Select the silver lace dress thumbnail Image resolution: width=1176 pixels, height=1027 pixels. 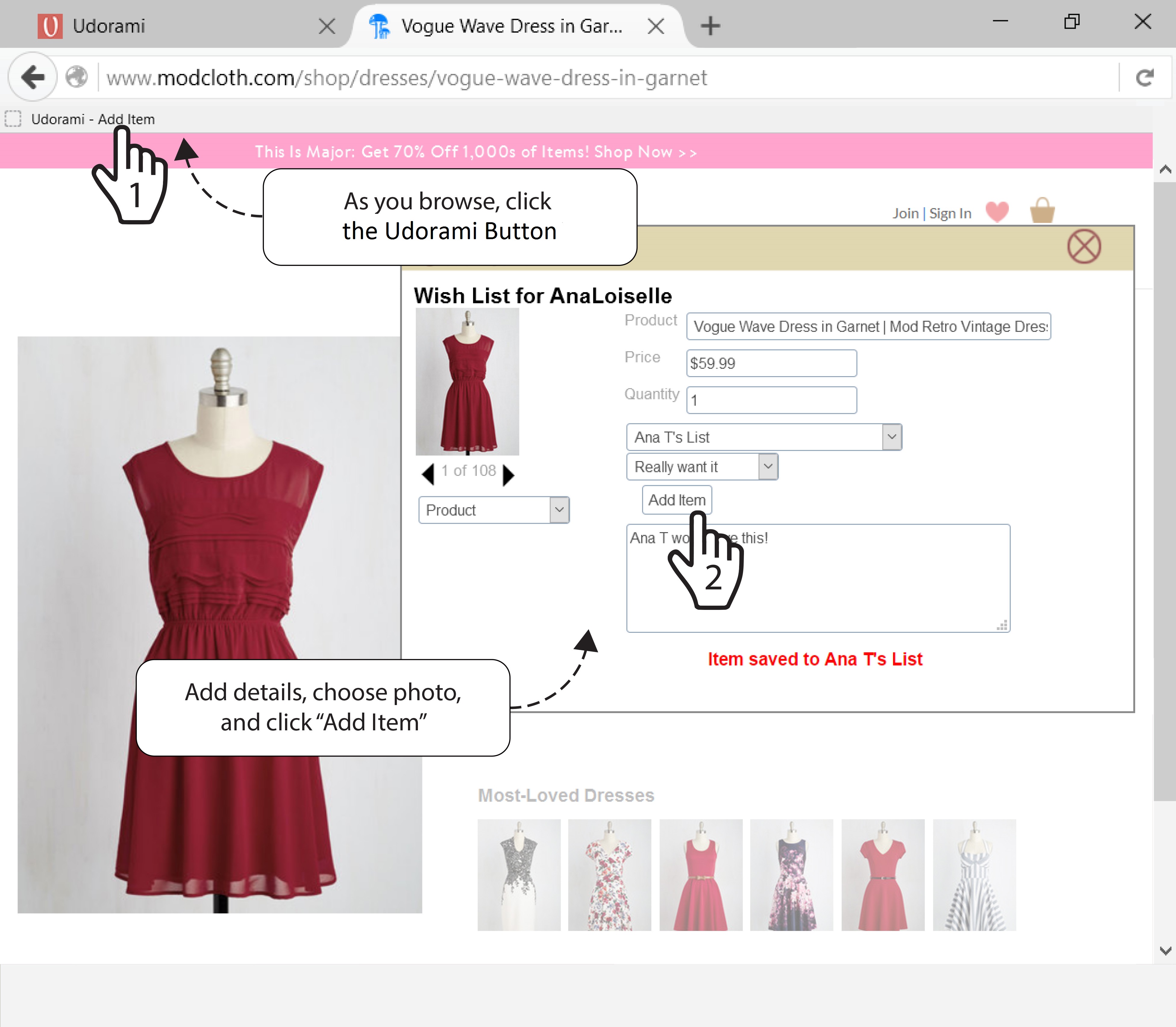[519, 875]
